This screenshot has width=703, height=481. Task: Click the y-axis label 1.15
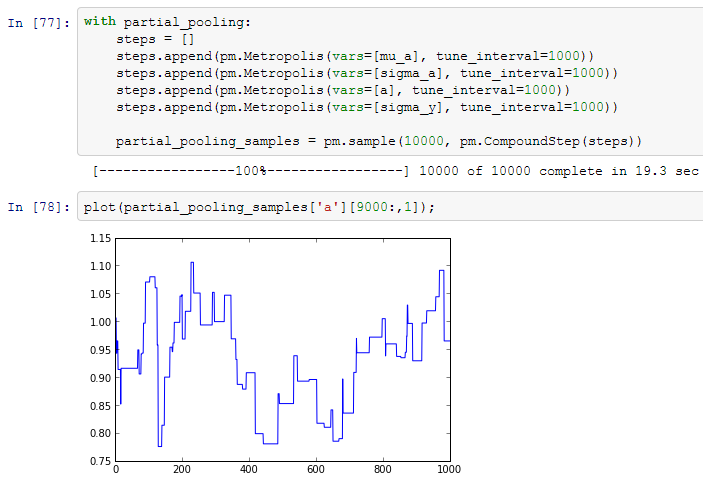[x=100, y=238]
